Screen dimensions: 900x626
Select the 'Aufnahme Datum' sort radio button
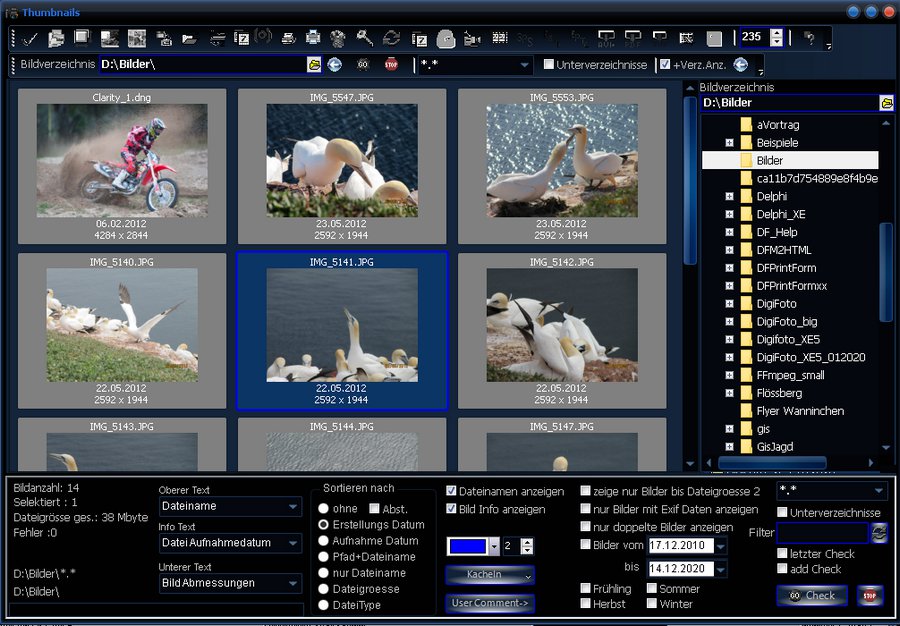[323, 541]
